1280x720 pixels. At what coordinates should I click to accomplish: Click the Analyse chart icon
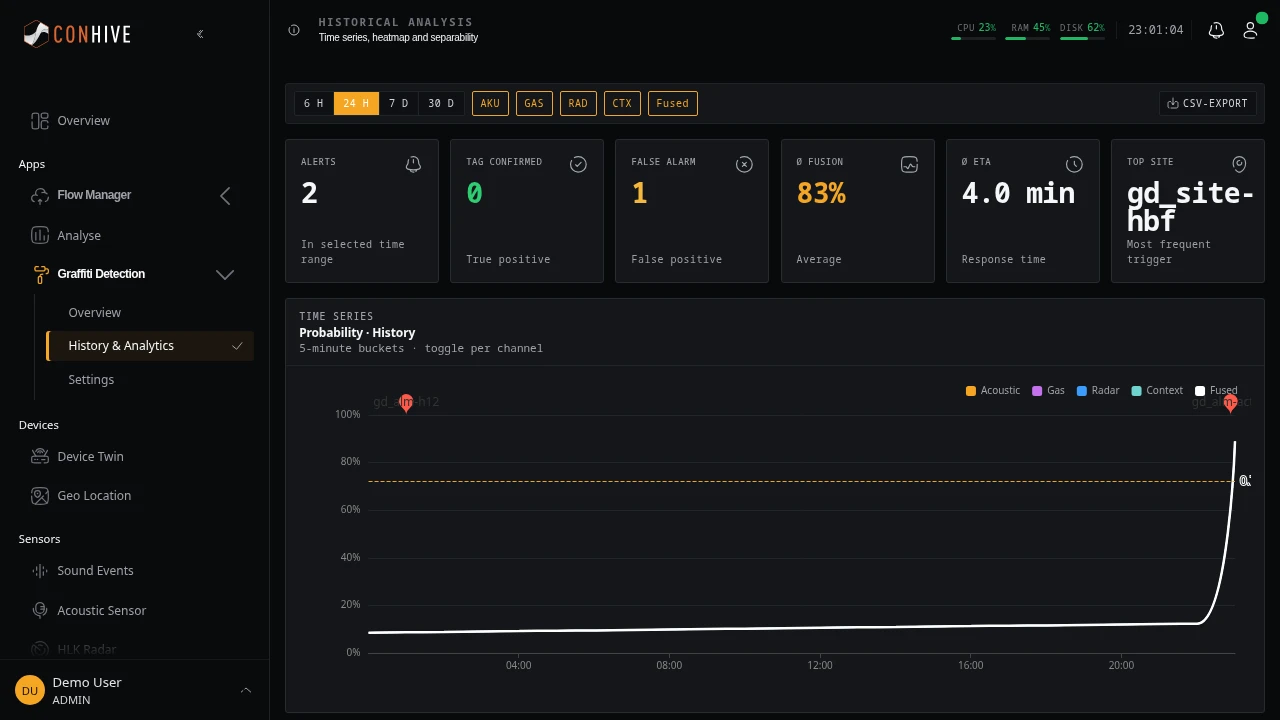click(x=40, y=236)
